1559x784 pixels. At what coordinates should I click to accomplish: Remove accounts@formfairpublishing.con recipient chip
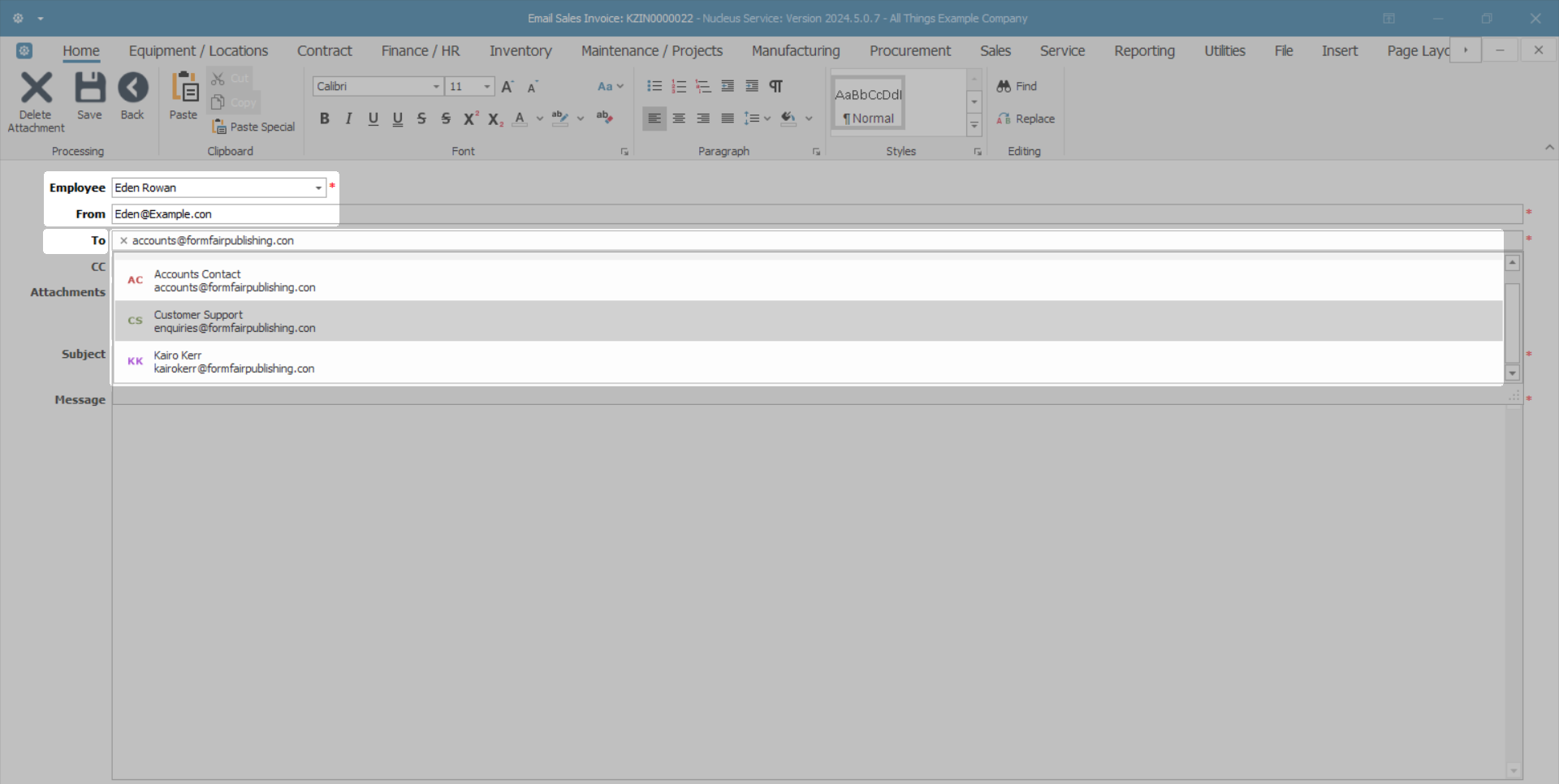tap(124, 241)
